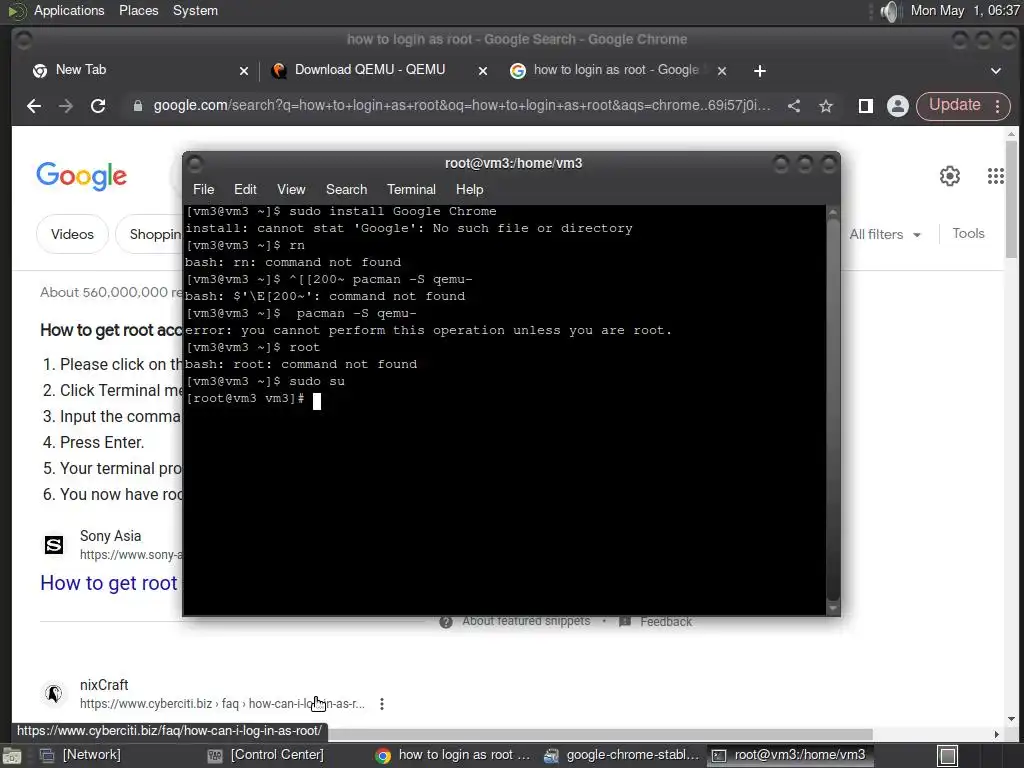Viewport: 1024px width, 768px height.
Task: Click the Update button in Chrome
Action: point(955,105)
